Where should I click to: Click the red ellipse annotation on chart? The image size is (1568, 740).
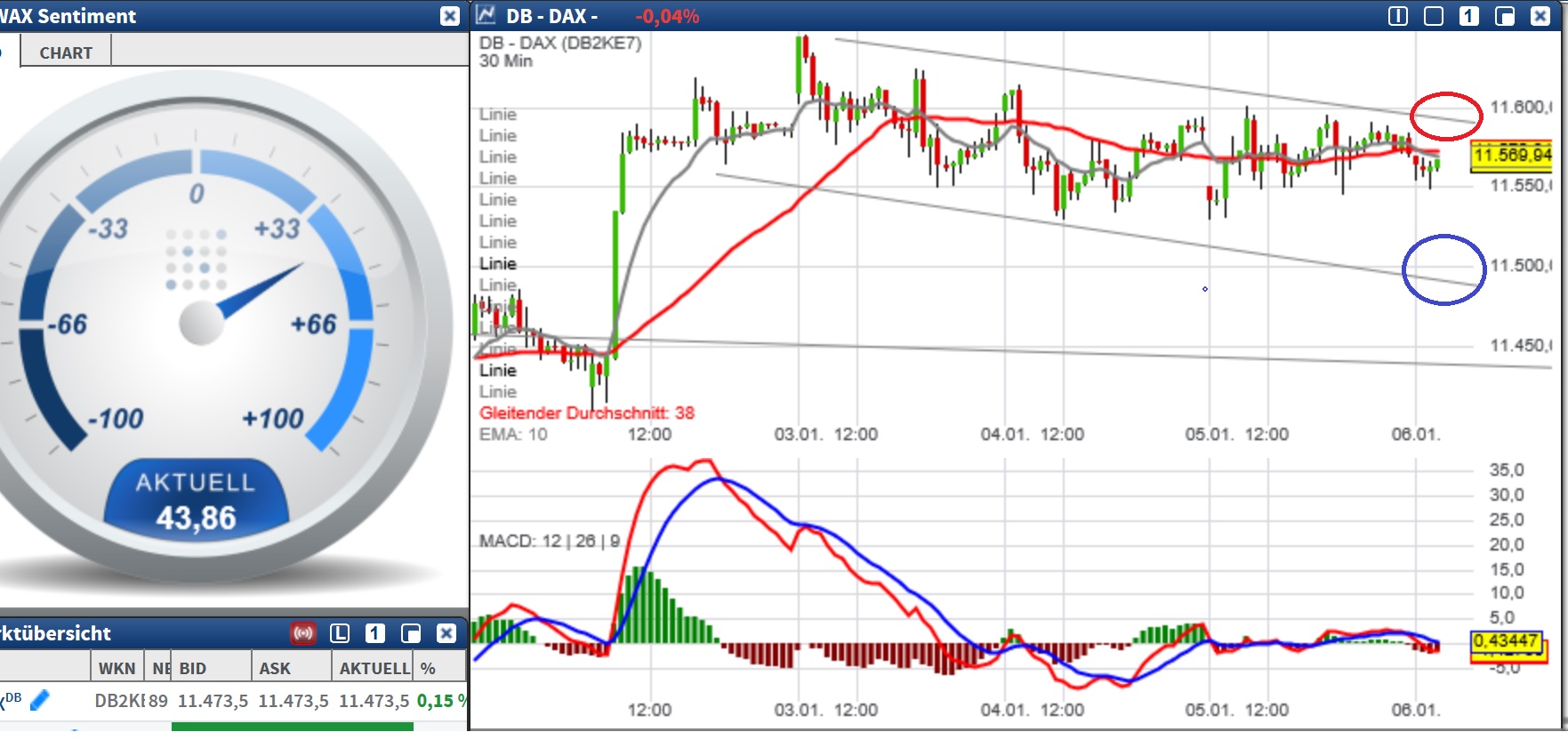[1446, 116]
